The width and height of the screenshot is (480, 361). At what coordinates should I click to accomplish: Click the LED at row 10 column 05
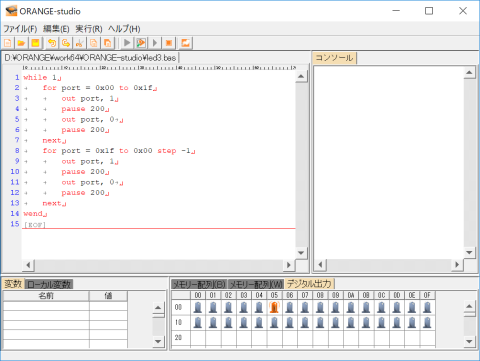[274, 322]
